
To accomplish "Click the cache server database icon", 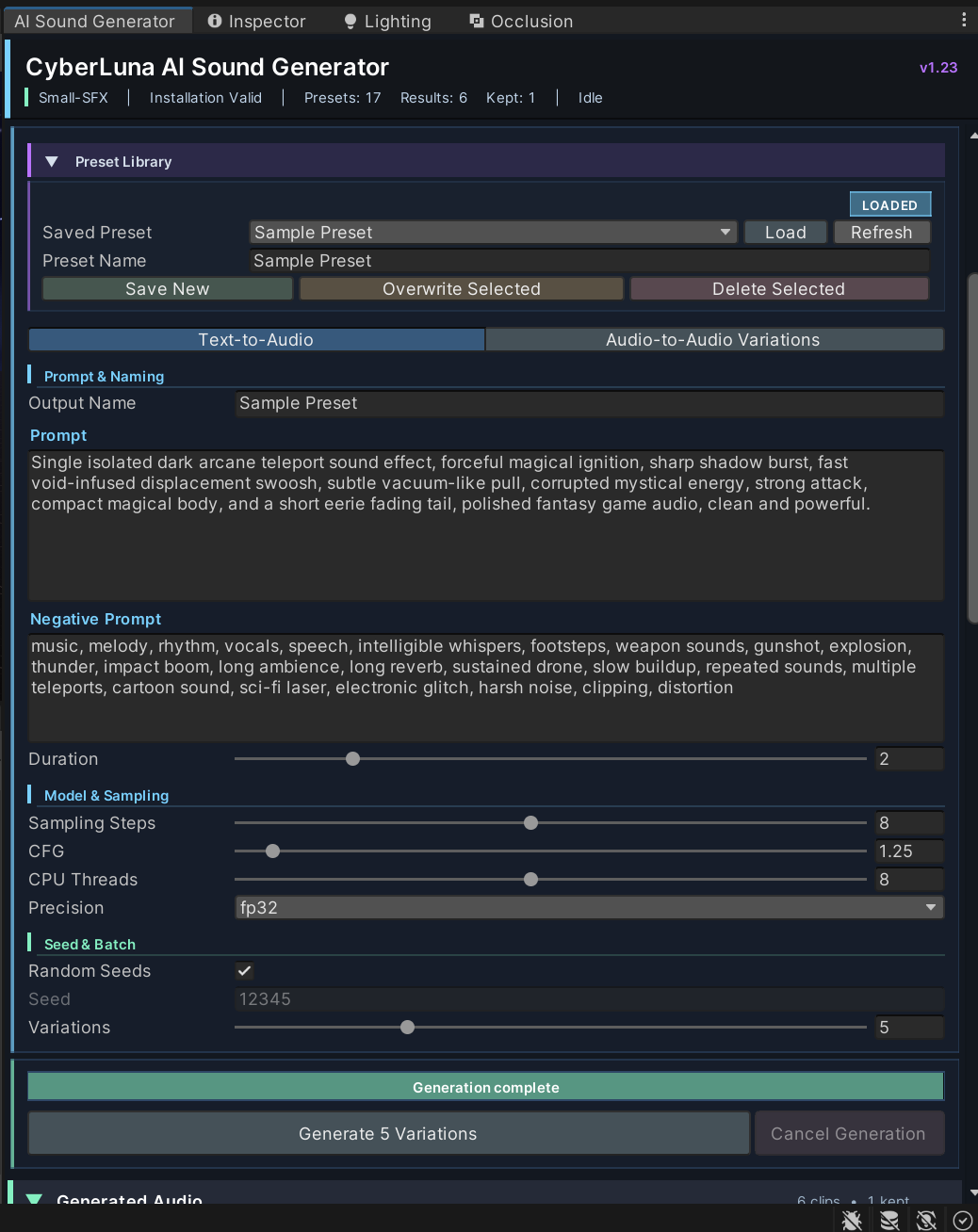I will tap(889, 1221).
